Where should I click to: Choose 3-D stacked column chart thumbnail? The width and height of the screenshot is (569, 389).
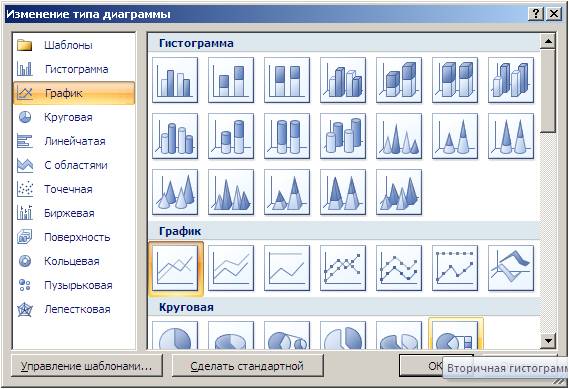399,80
